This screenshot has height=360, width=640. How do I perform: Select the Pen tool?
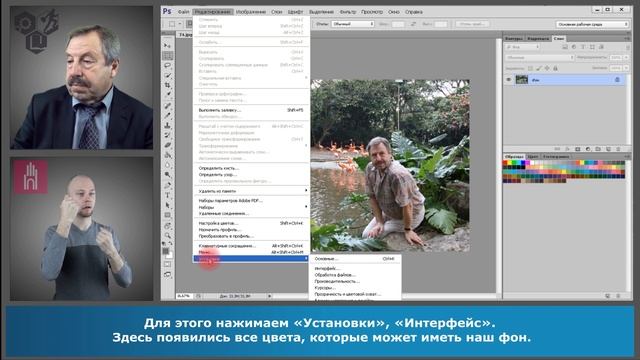168,185
